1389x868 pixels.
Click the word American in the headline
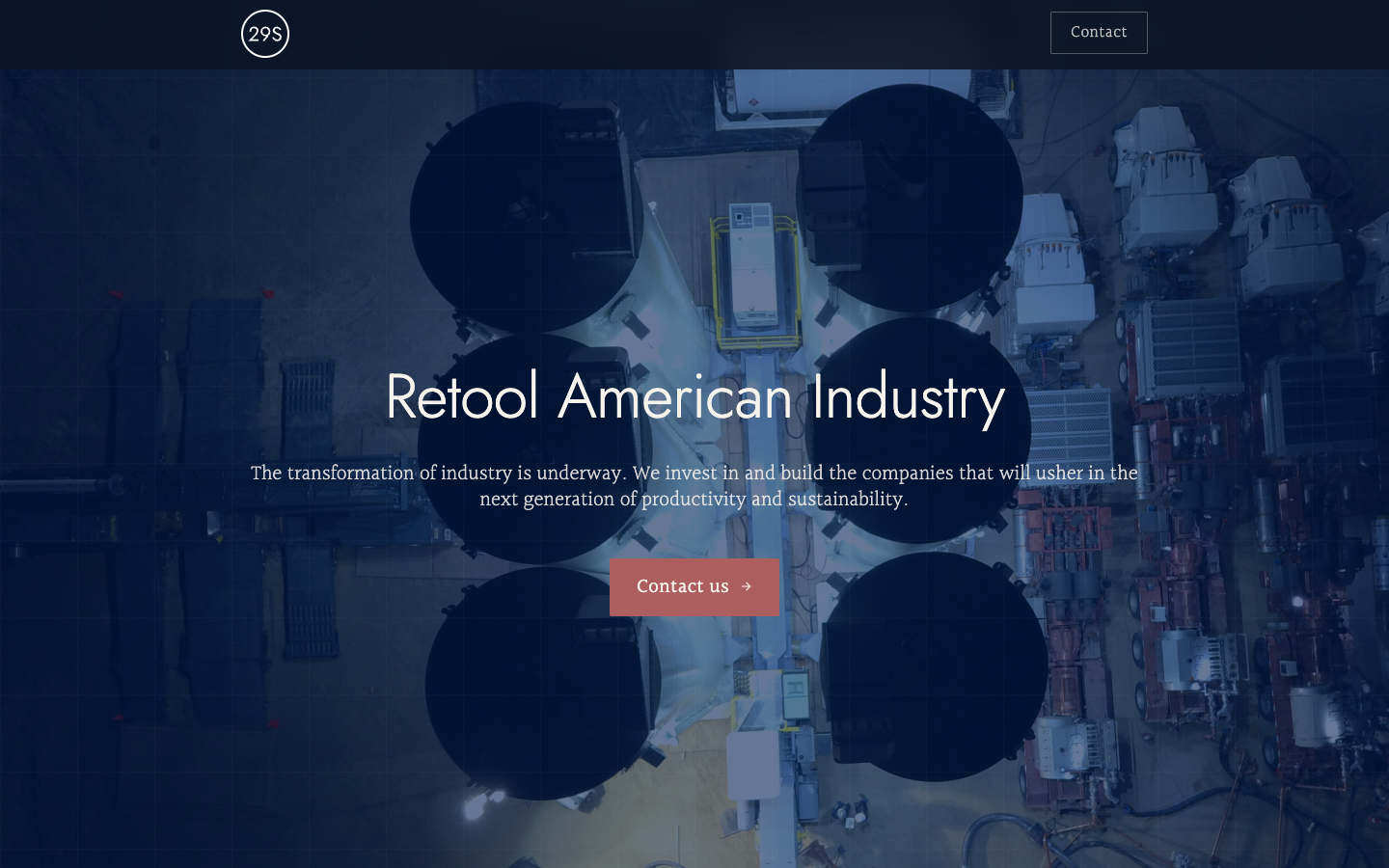click(675, 396)
